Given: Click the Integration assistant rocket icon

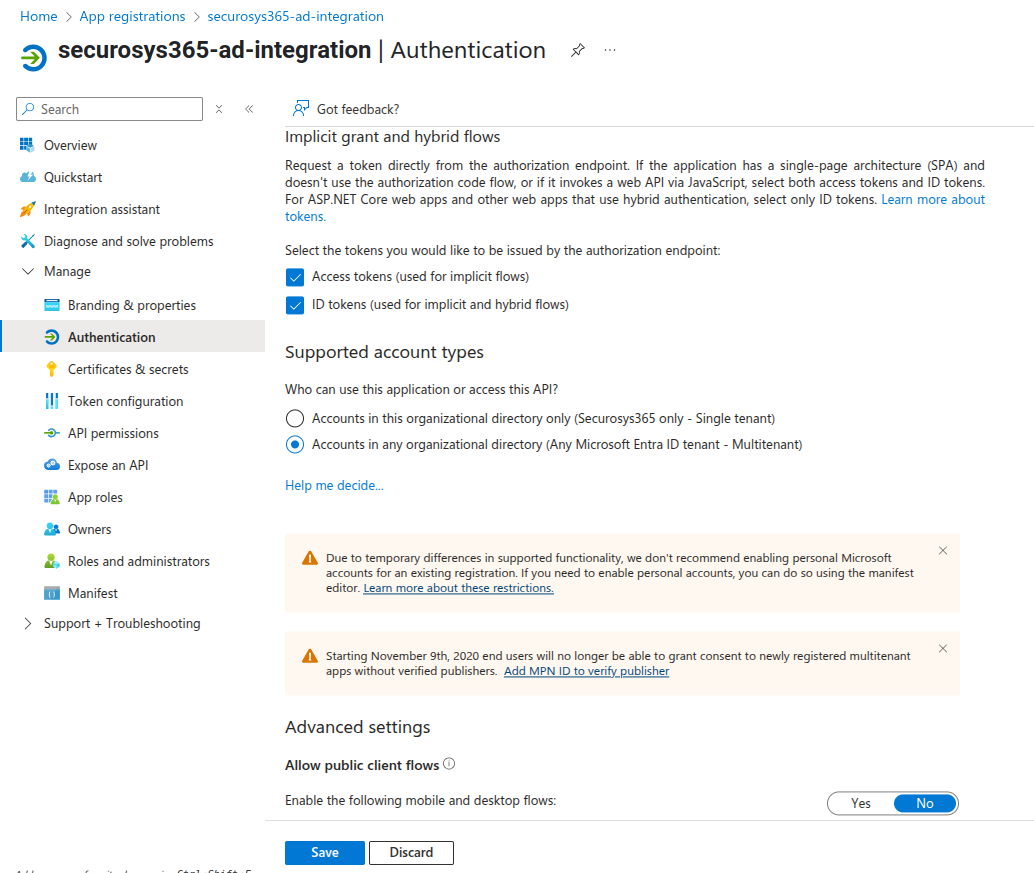Looking at the screenshot, I should (27, 209).
